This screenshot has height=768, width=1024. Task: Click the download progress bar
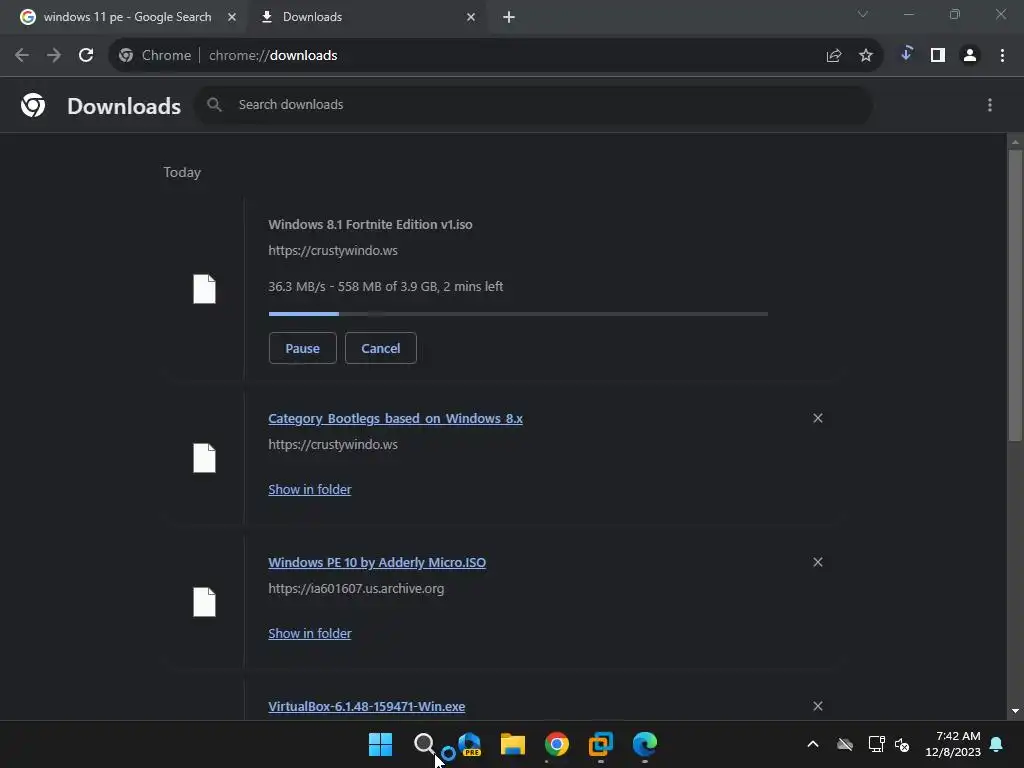[518, 314]
